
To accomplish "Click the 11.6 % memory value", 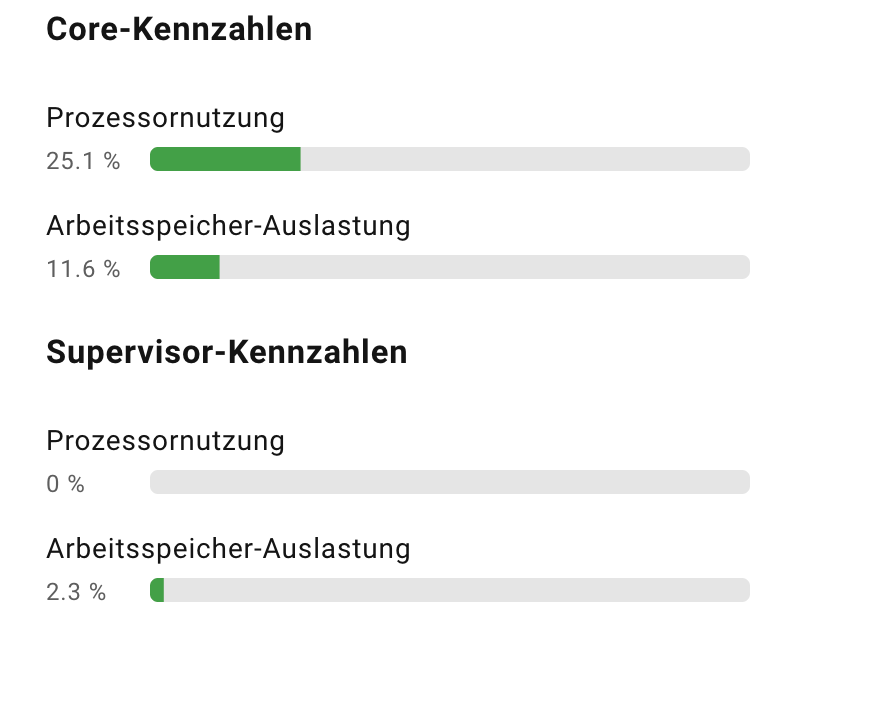I will point(83,269).
